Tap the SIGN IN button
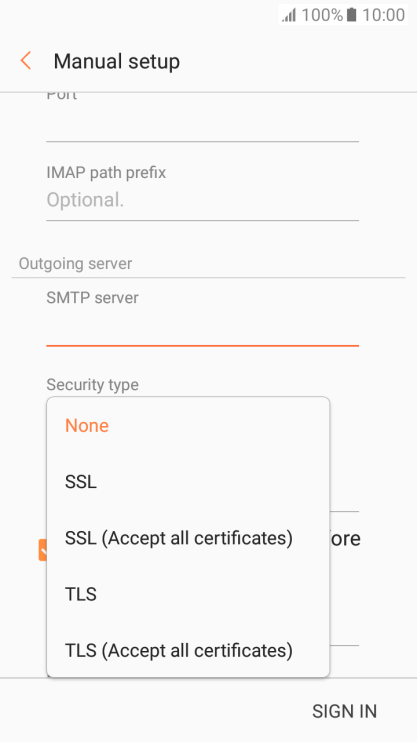 (x=344, y=711)
